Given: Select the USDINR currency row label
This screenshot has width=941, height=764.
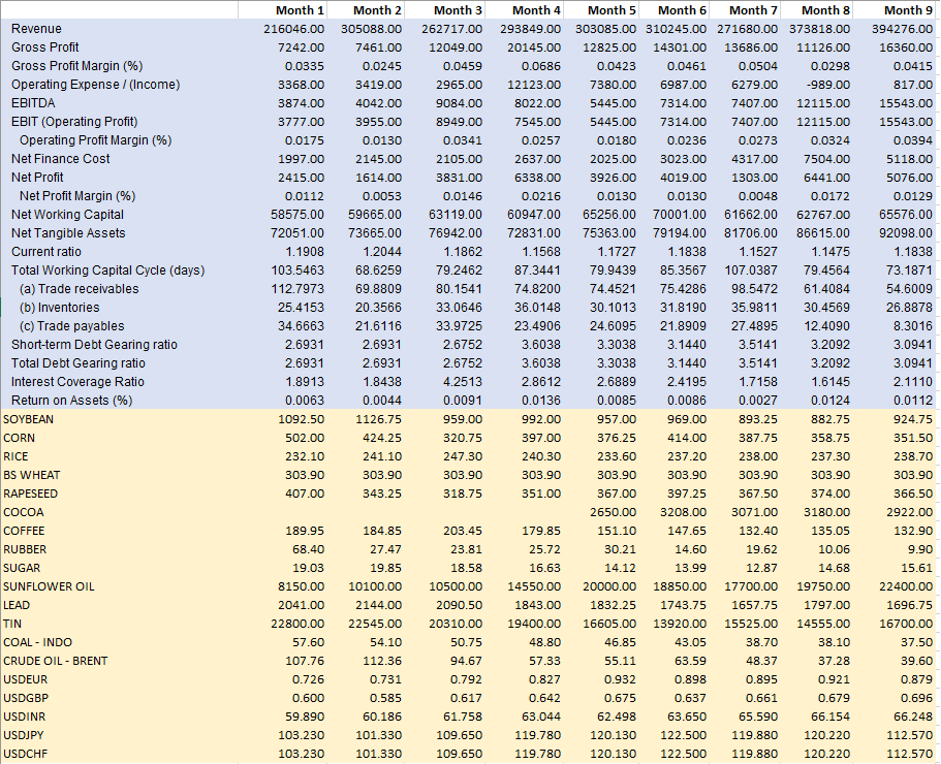Looking at the screenshot, I should tap(25, 717).
